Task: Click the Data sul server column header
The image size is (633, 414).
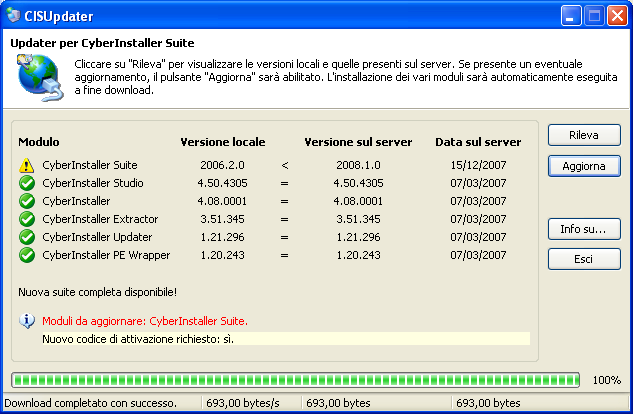Action: tap(478, 142)
